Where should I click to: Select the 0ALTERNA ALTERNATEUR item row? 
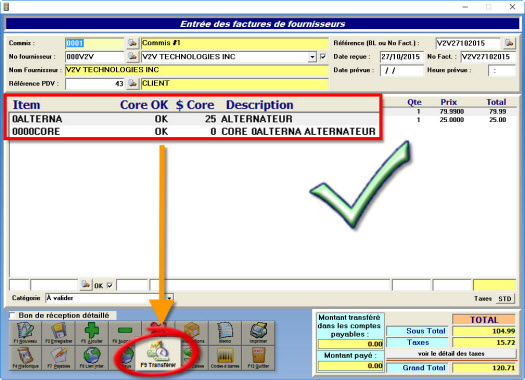pyautogui.click(x=194, y=119)
